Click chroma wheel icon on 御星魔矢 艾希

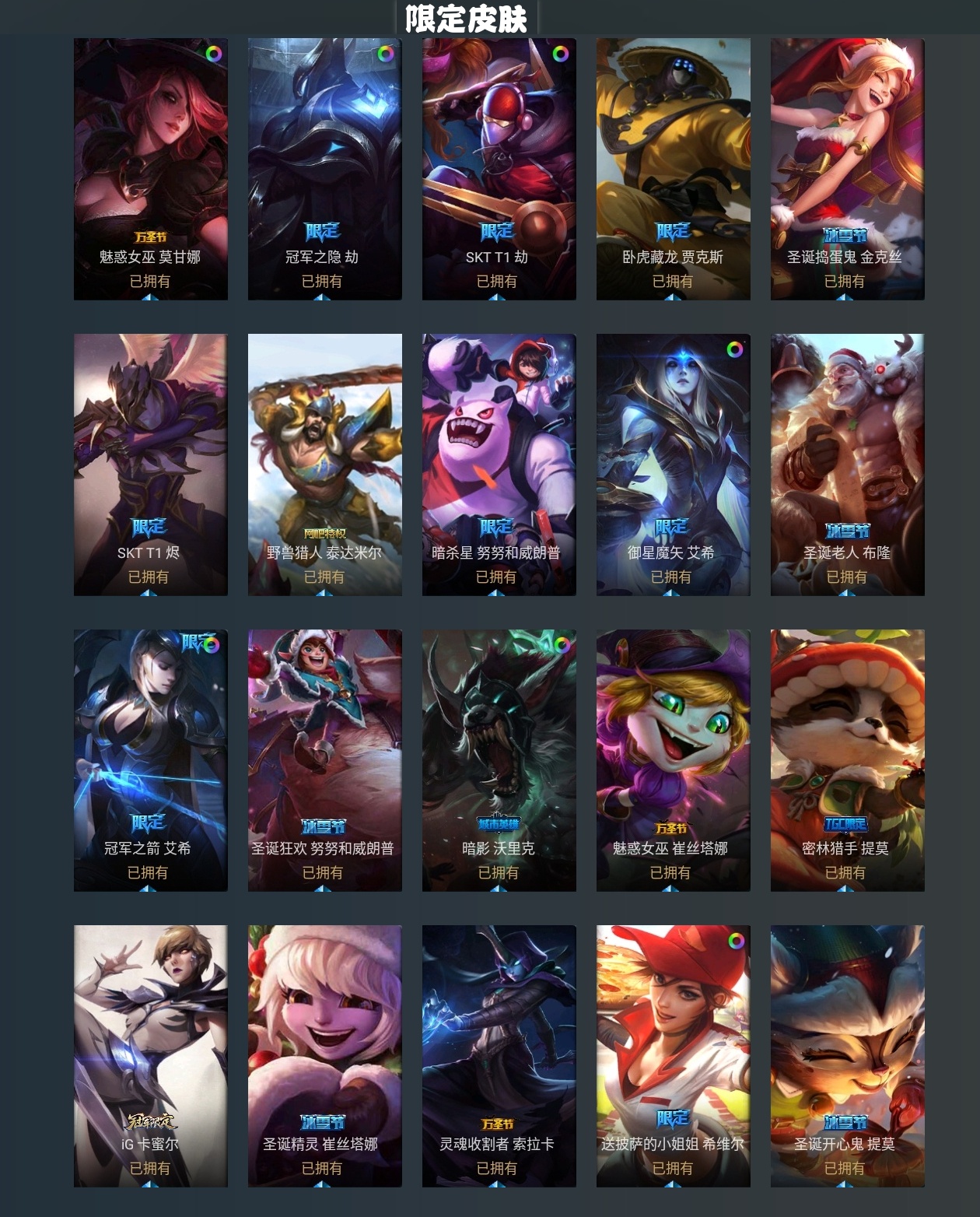734,349
